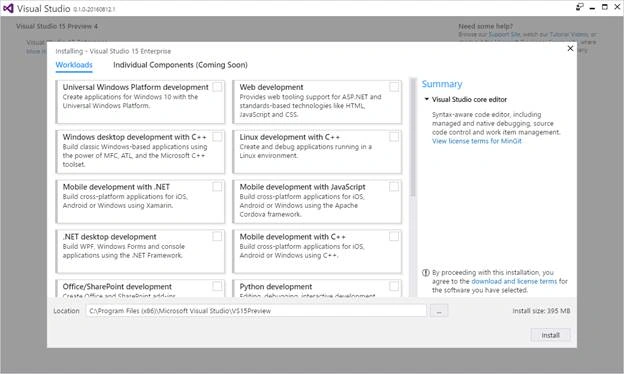Screen dimensions: 624x374
Task: Open Individual Components (Coming Soon) tab
Action: tap(180, 65)
